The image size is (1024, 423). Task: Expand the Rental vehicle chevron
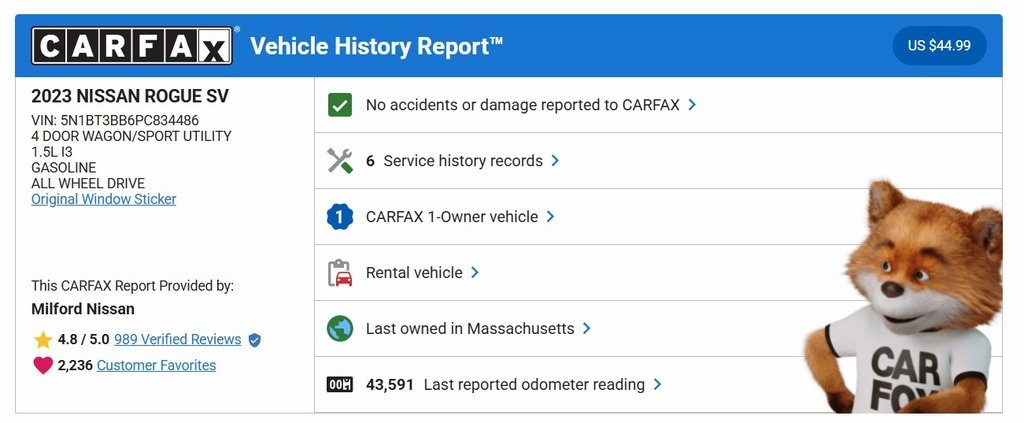pyautogui.click(x=475, y=273)
